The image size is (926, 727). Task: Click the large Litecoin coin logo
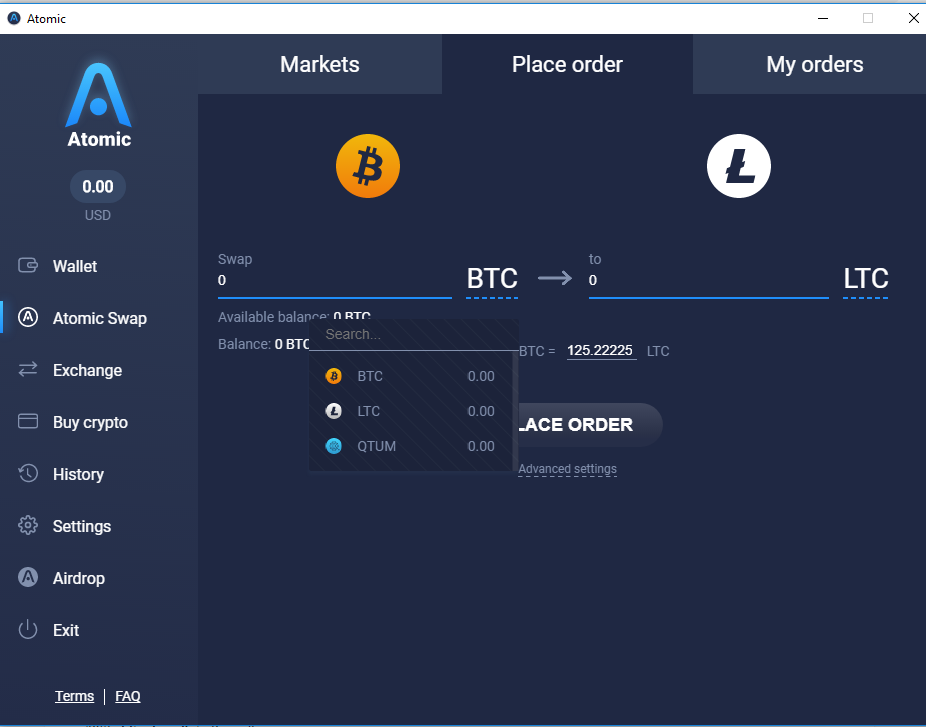(x=739, y=166)
